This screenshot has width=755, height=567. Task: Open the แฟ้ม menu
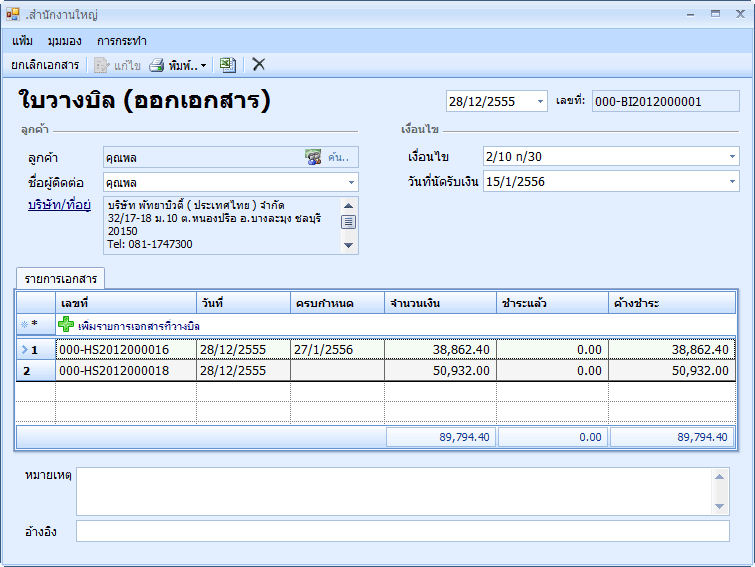click(23, 41)
